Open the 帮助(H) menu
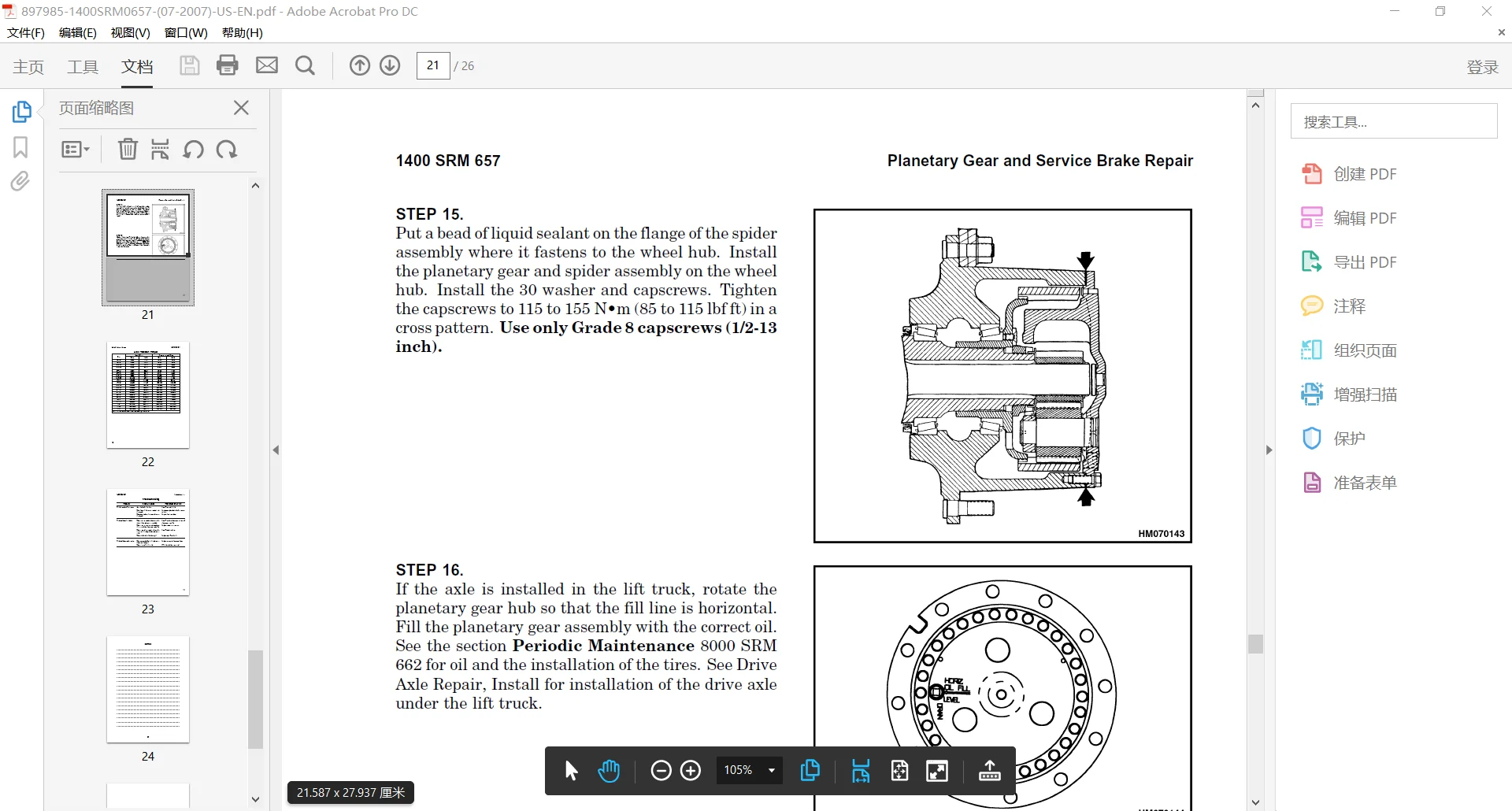Viewport: 1512px width, 811px height. tap(243, 32)
